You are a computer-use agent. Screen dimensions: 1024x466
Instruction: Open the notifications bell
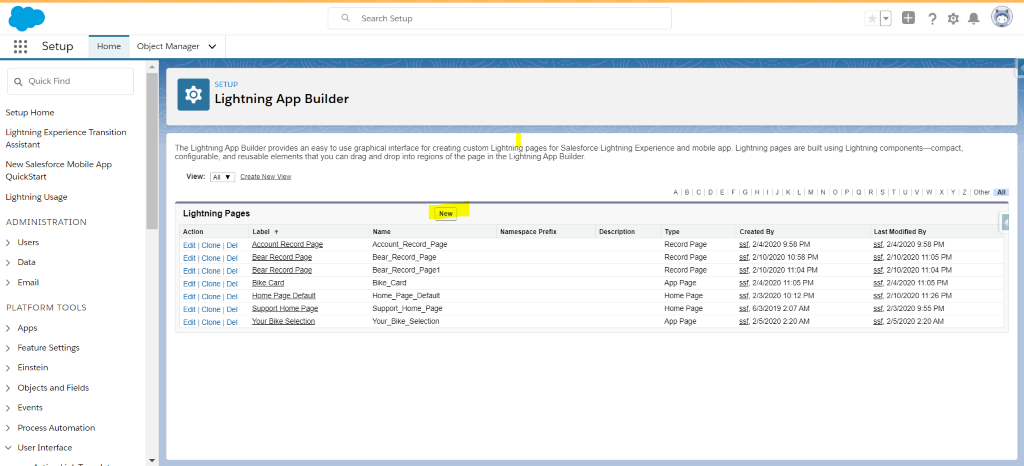tap(974, 18)
